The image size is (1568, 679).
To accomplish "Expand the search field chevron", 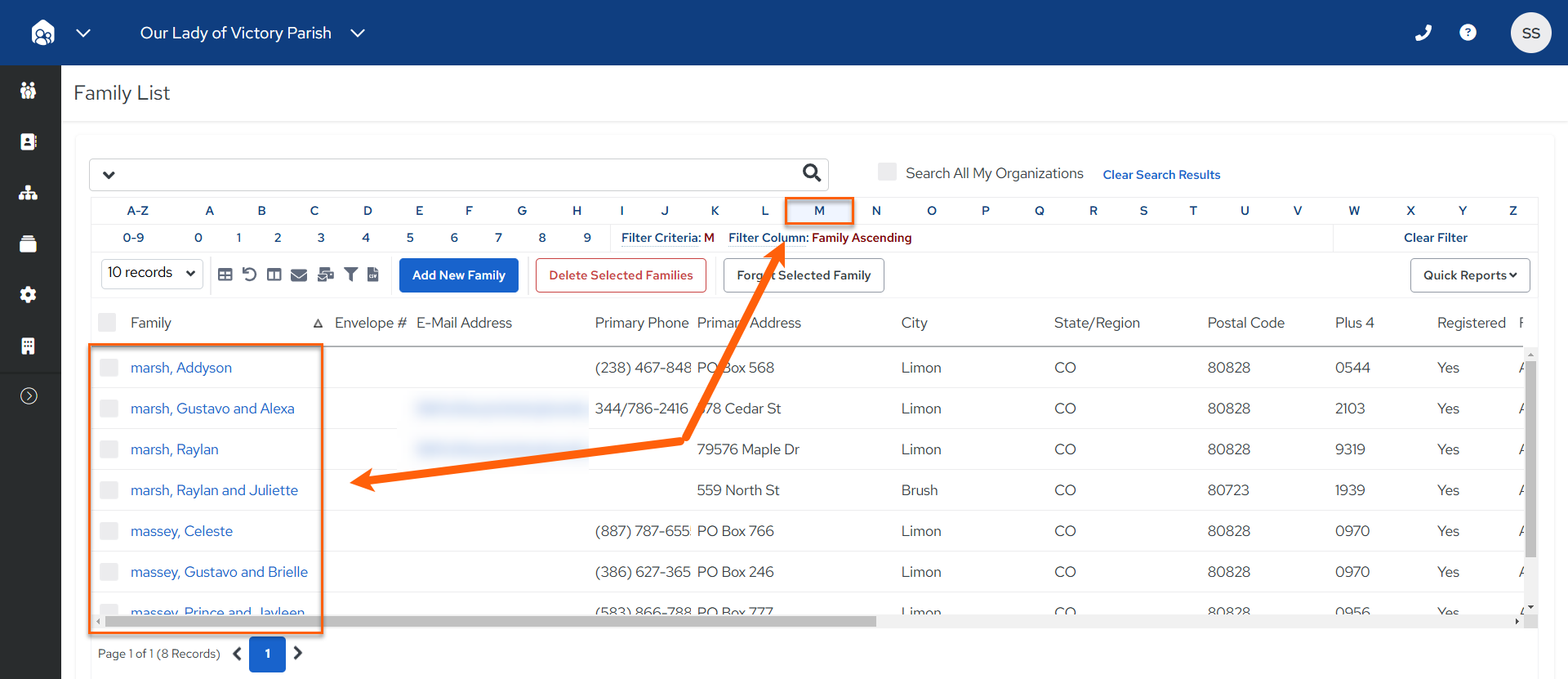I will (109, 175).
